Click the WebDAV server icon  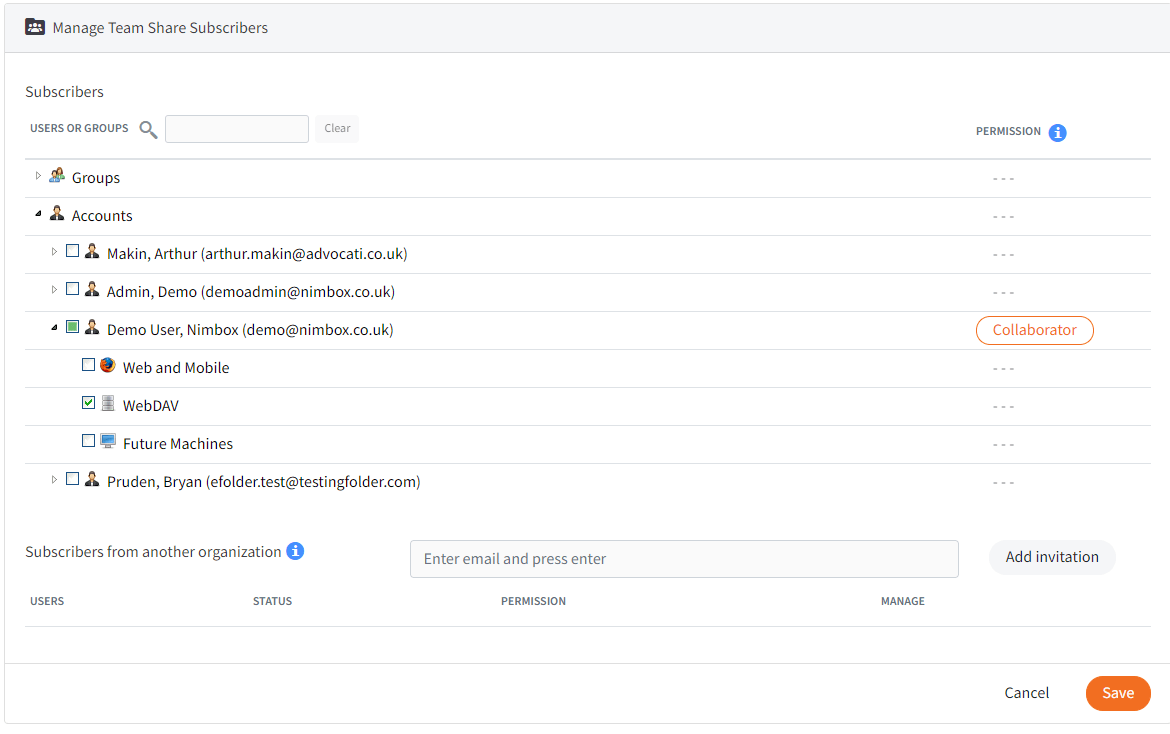point(108,404)
